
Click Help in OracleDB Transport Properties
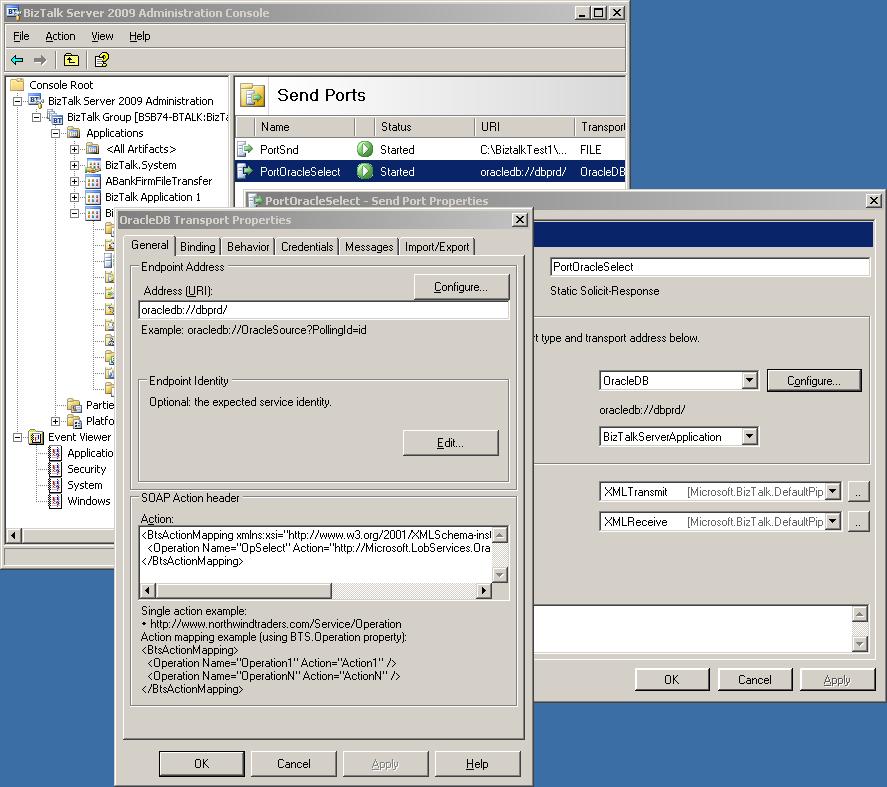click(477, 764)
